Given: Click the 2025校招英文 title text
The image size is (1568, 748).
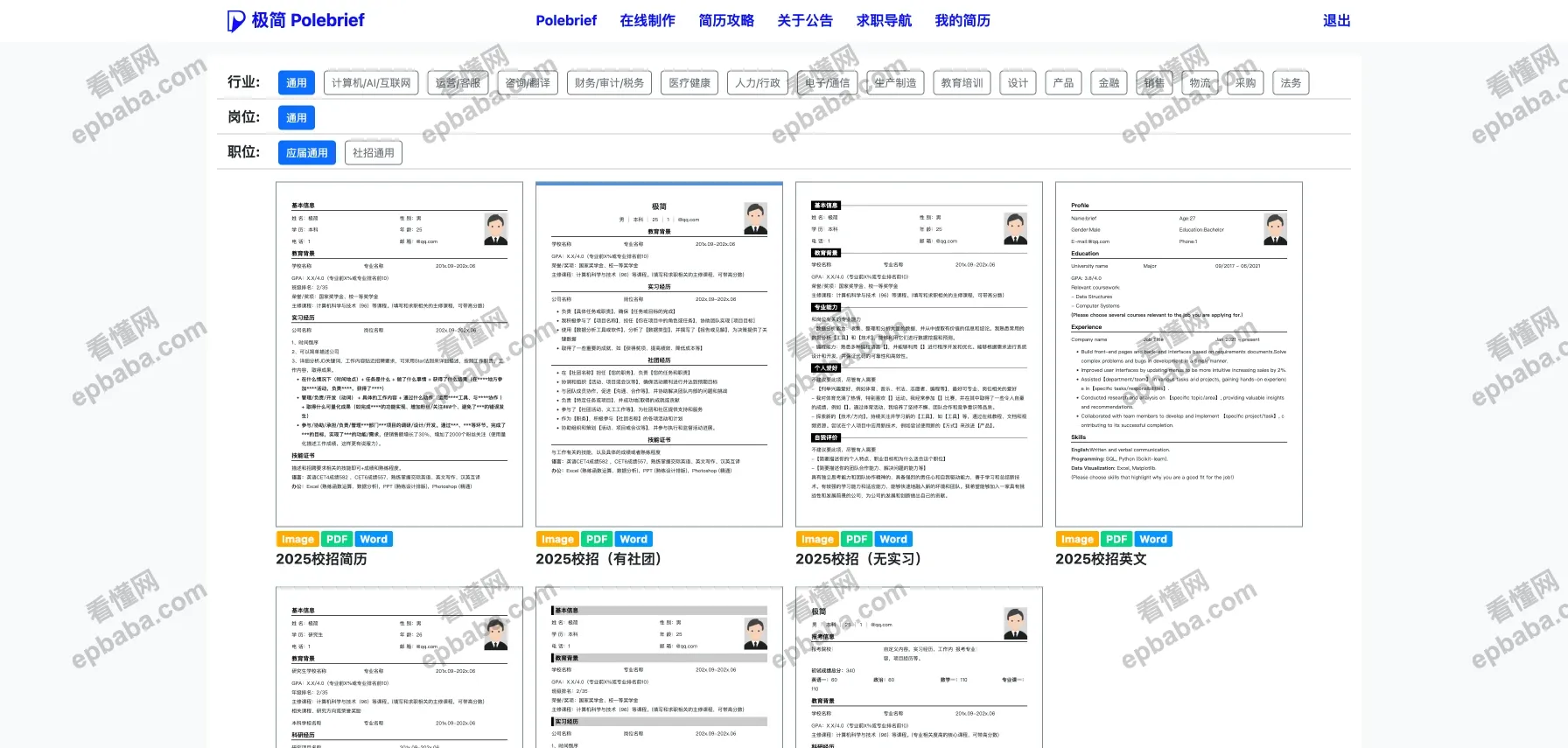Looking at the screenshot, I should click(1101, 559).
